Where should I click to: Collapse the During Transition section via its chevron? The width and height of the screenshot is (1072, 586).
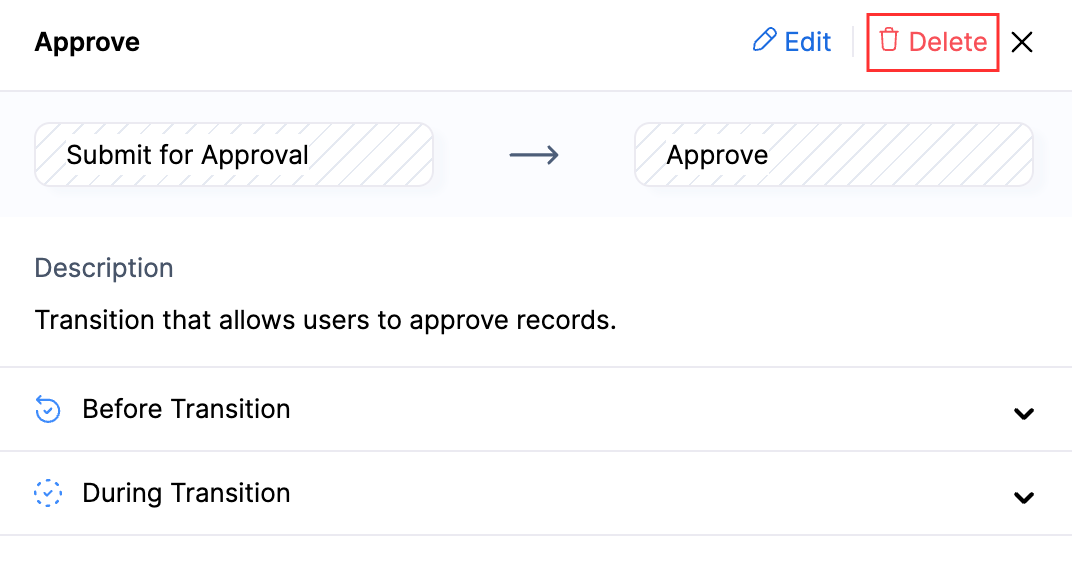1023,497
